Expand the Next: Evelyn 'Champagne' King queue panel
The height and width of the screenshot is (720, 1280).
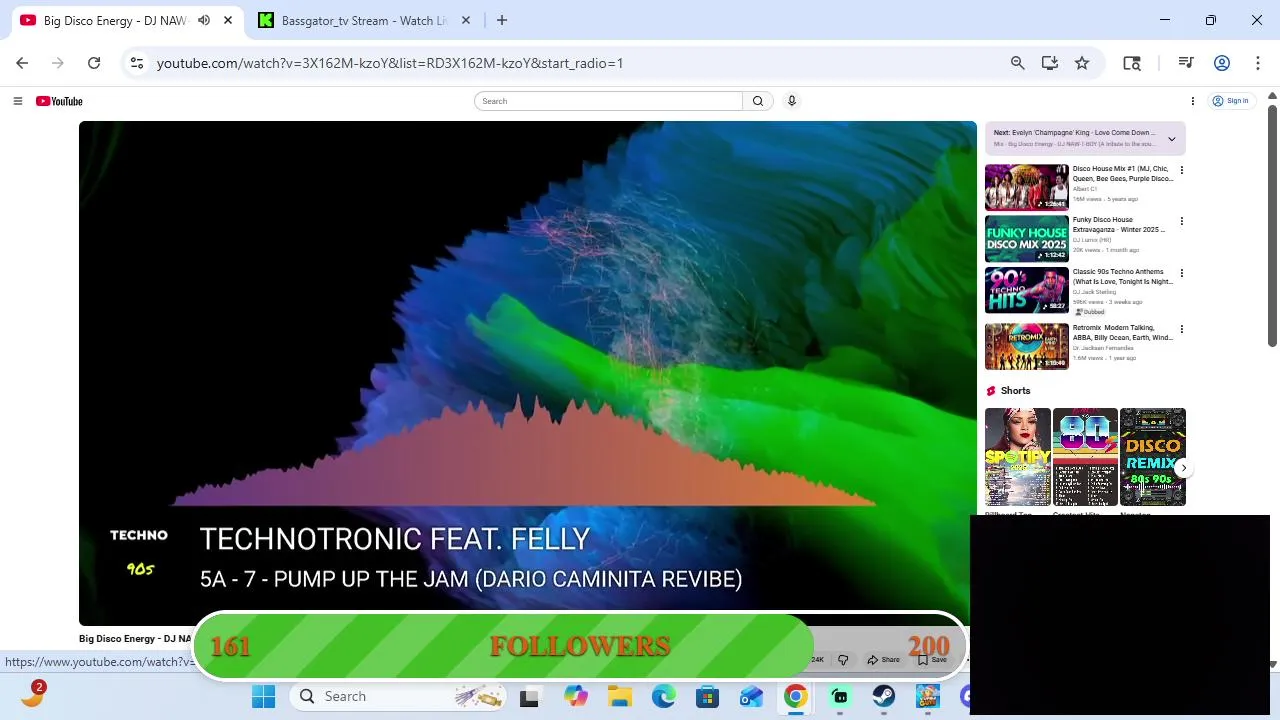[x=1171, y=139]
